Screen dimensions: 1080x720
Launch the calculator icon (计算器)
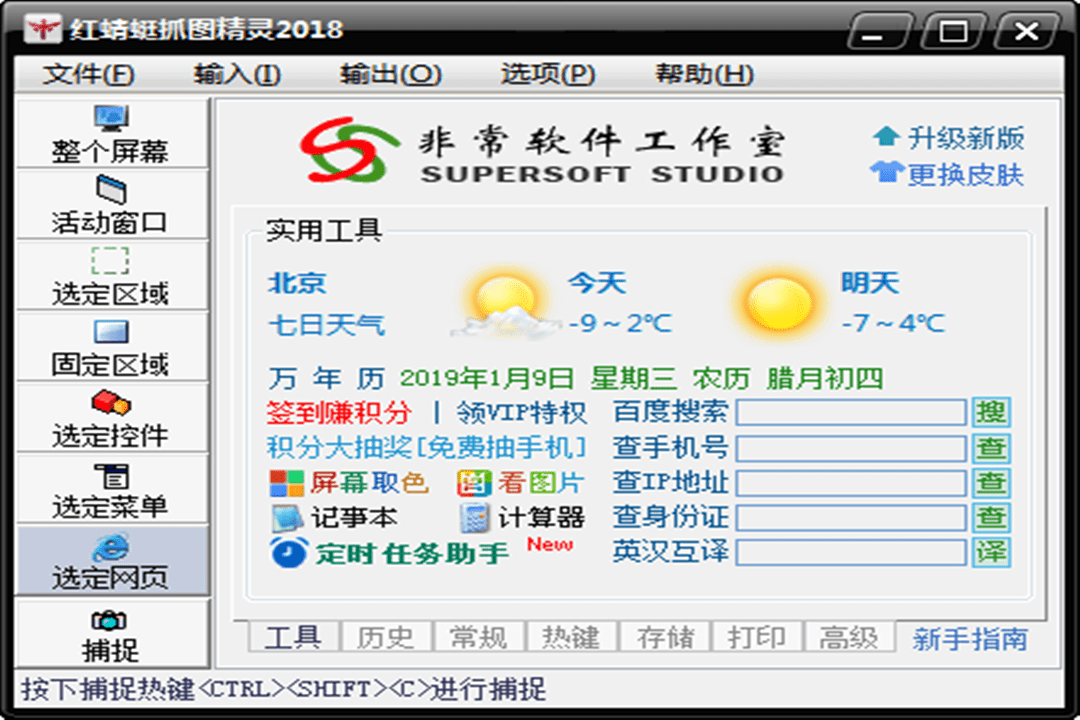point(474,518)
